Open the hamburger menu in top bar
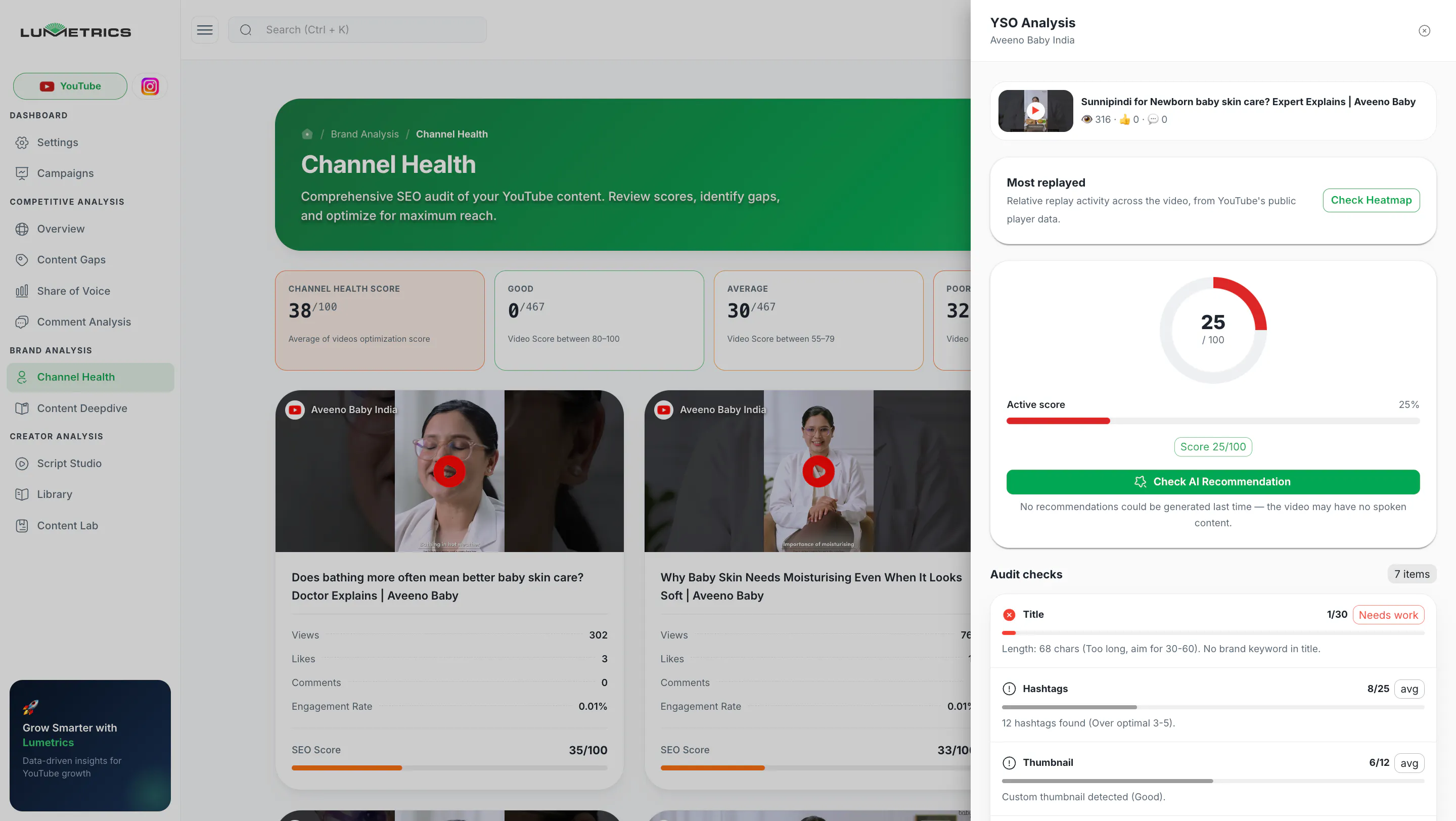This screenshot has height=821, width=1456. click(x=205, y=30)
